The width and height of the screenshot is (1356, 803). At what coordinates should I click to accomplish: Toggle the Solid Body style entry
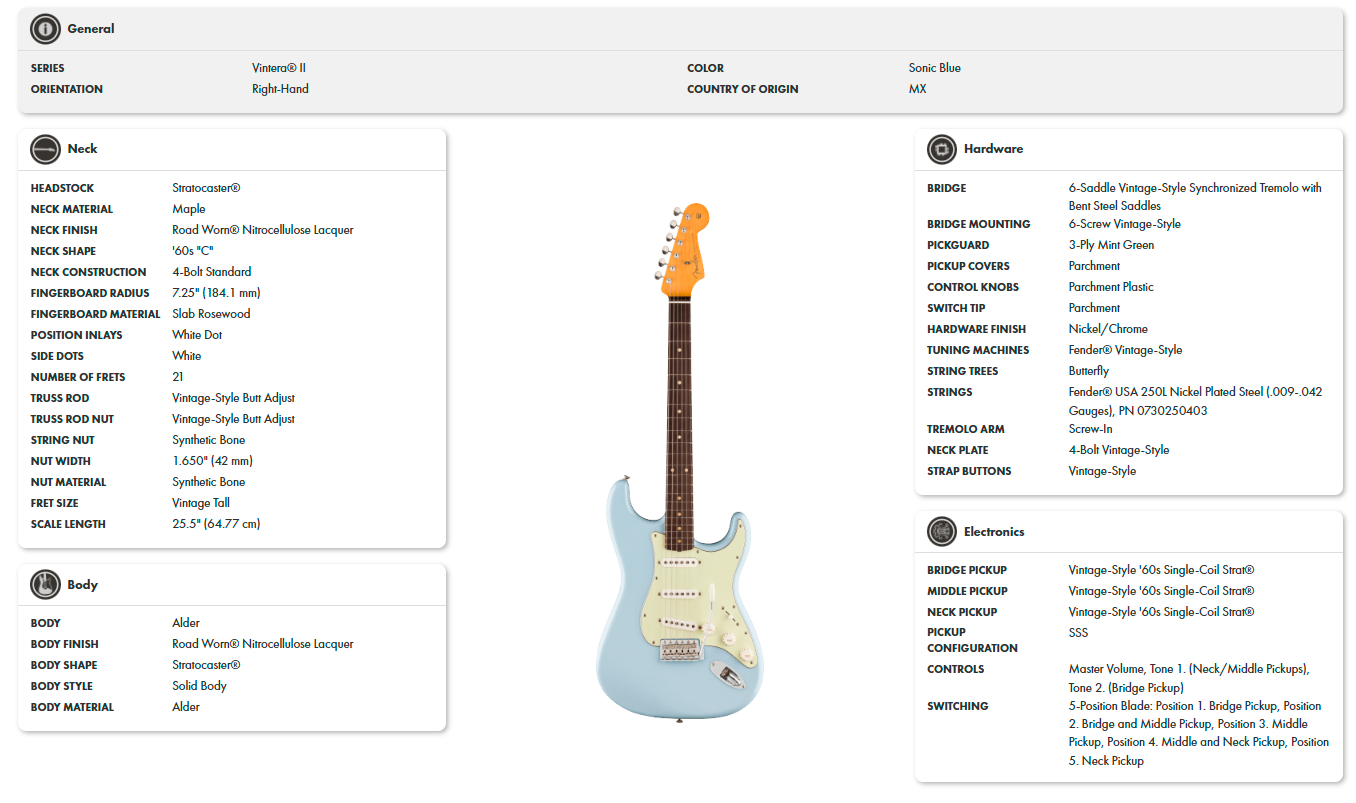tap(197, 685)
